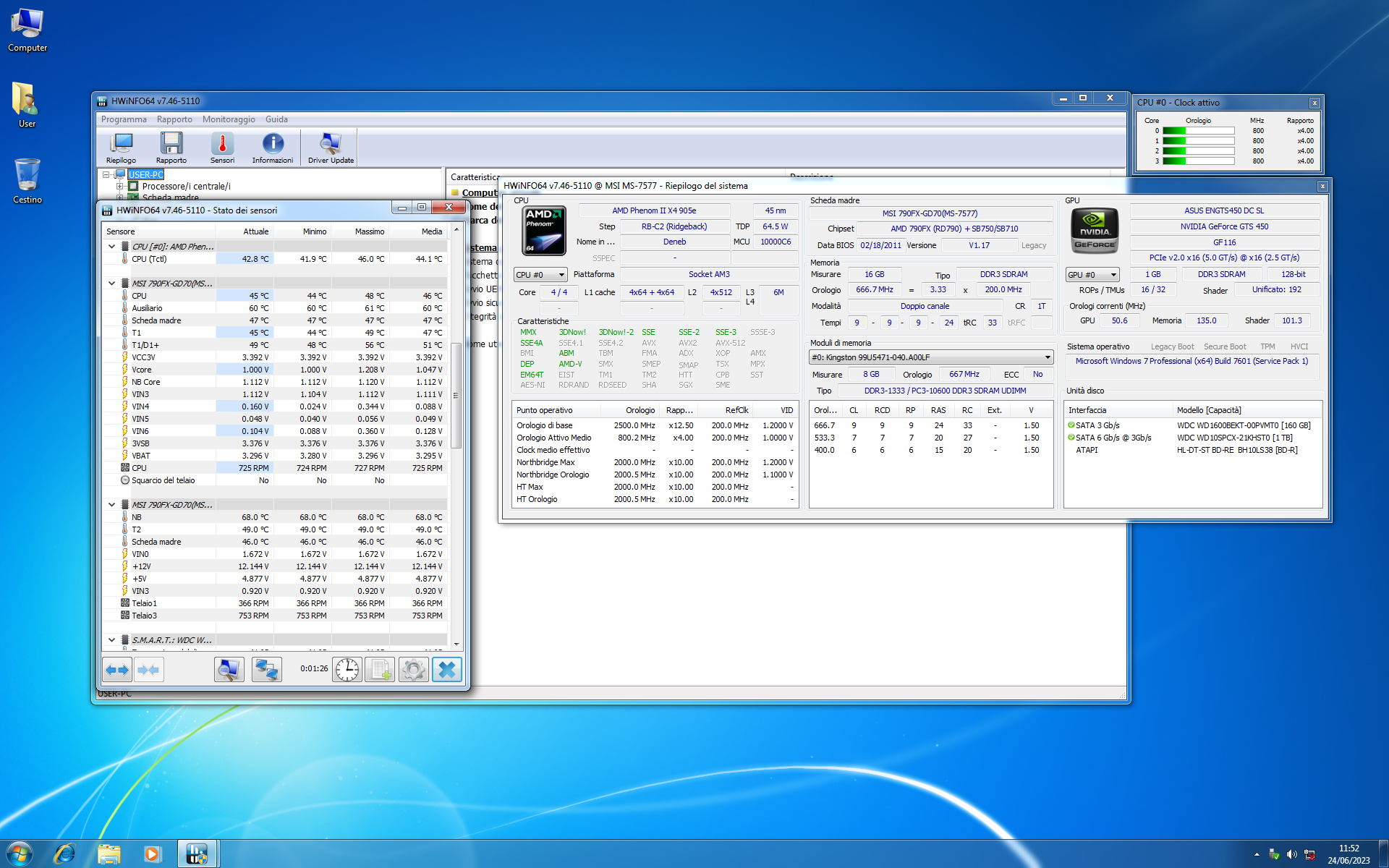The height and width of the screenshot is (868, 1389).
Task: Collapse the S.M.A.R.T.: WDC sensor group
Action: 111,640
